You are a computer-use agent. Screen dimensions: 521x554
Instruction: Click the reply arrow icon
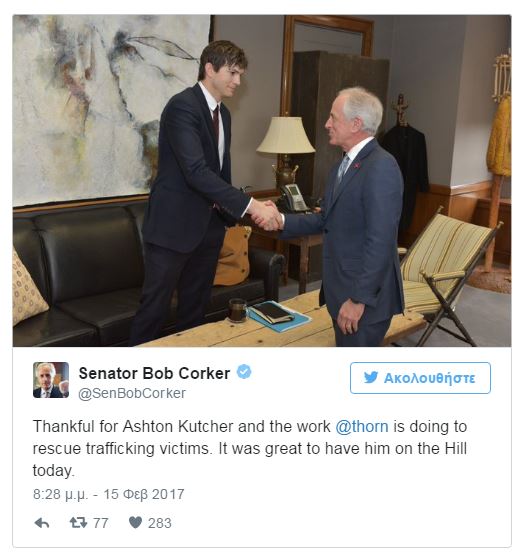(42, 523)
